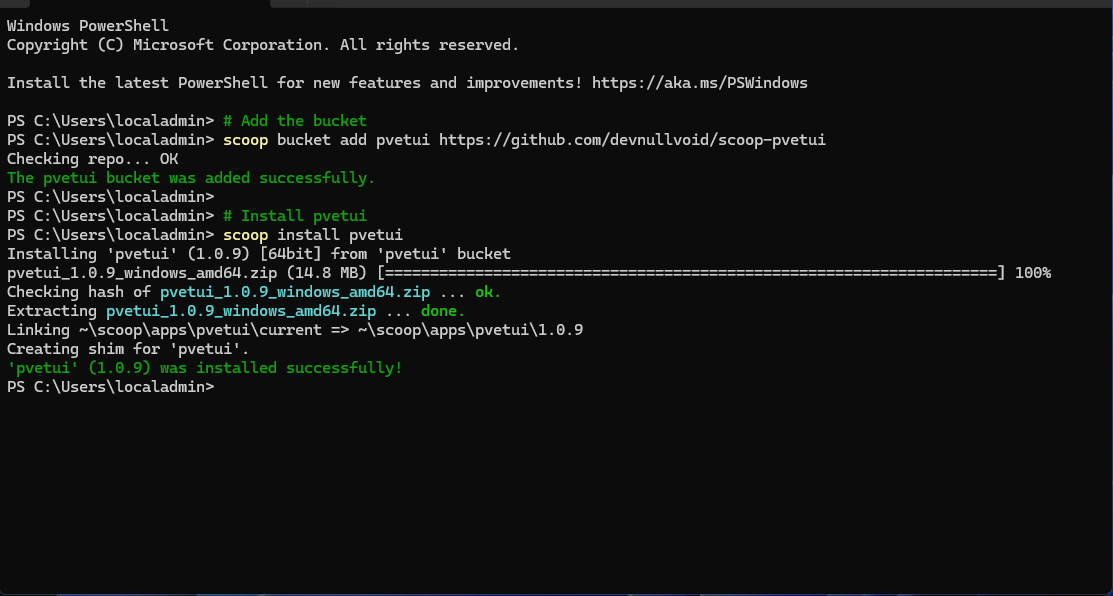Viewport: 1113px width, 596px height.
Task: Click the "Creating shim for 'pvetui'." line
Action: pyautogui.click(x=128, y=349)
